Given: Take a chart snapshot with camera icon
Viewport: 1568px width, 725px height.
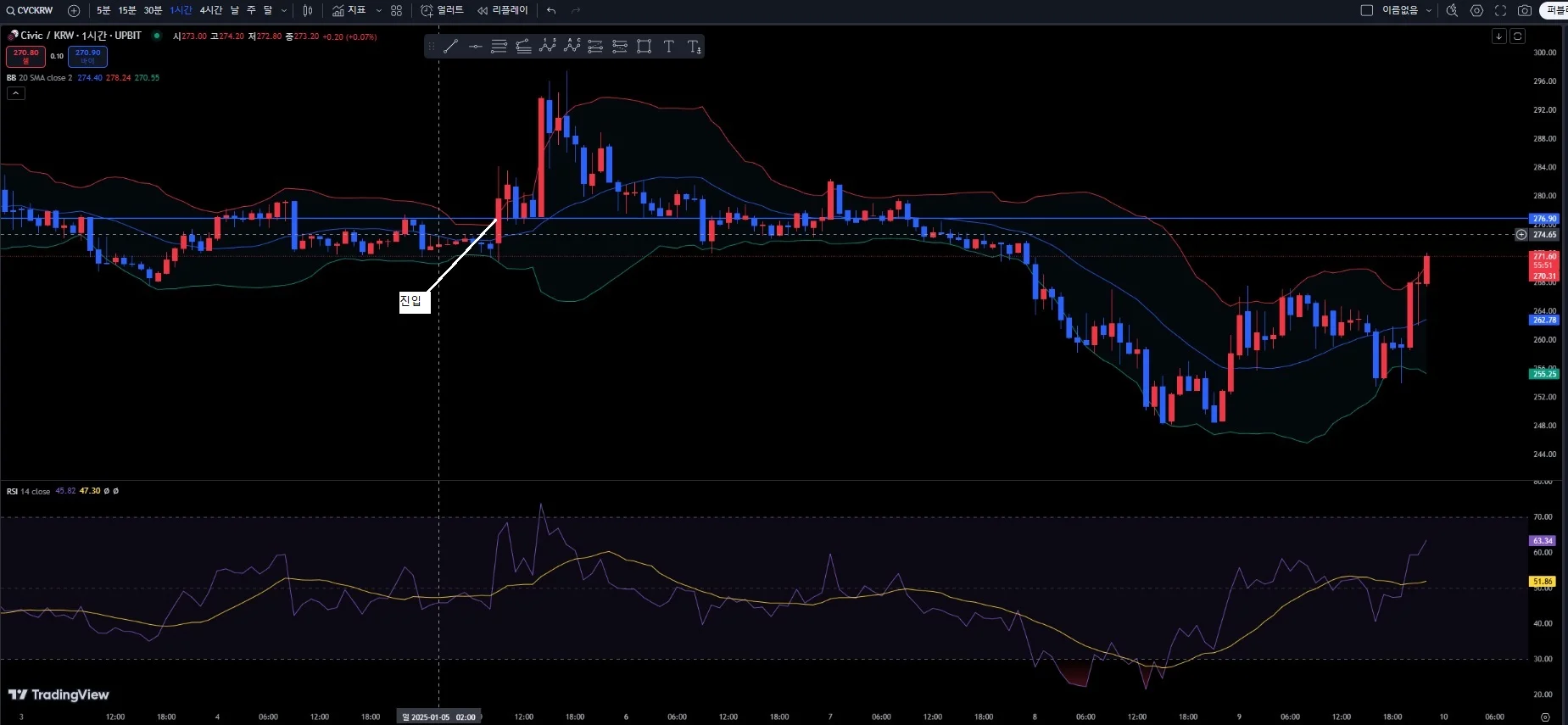Looking at the screenshot, I should point(1525,10).
